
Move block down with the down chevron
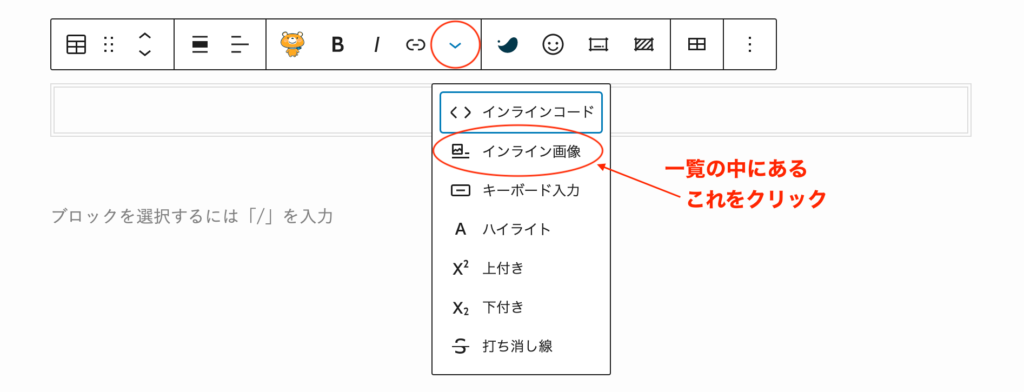point(145,53)
